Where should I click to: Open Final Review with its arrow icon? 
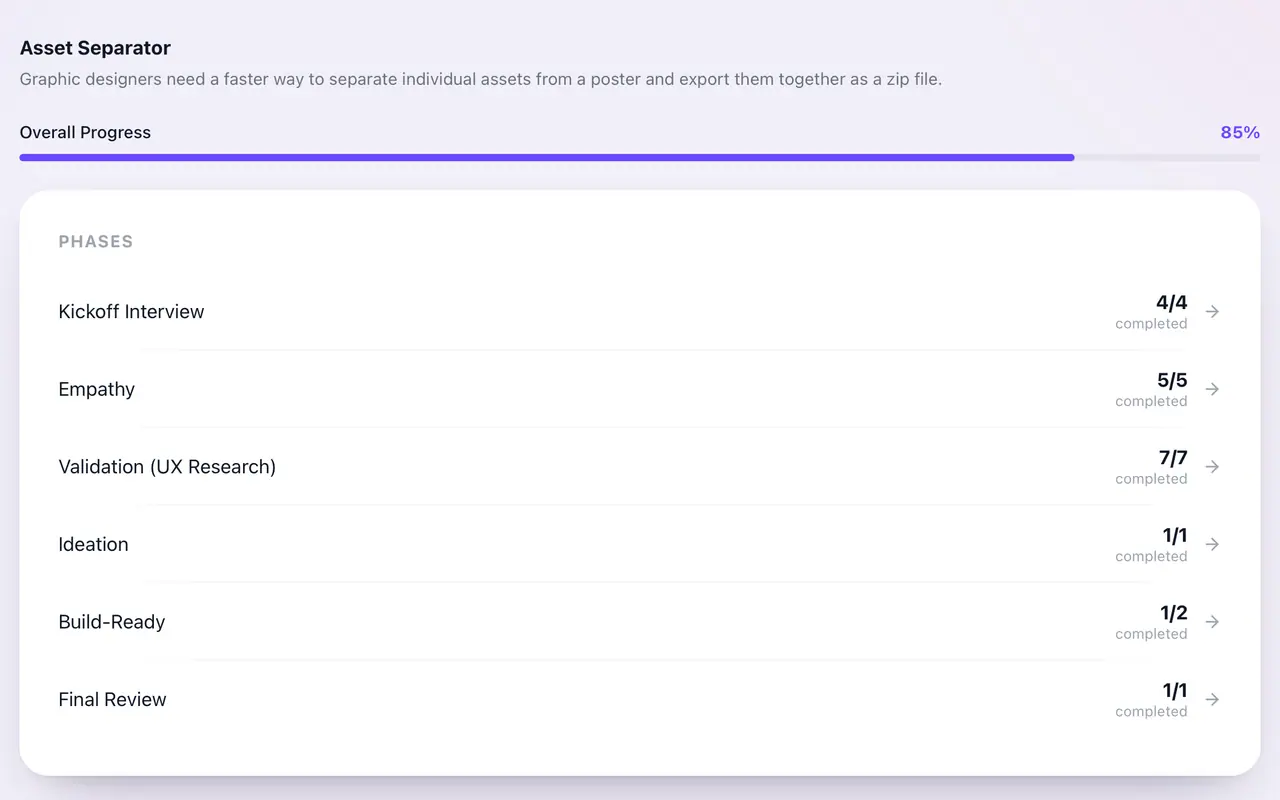[1212, 699]
